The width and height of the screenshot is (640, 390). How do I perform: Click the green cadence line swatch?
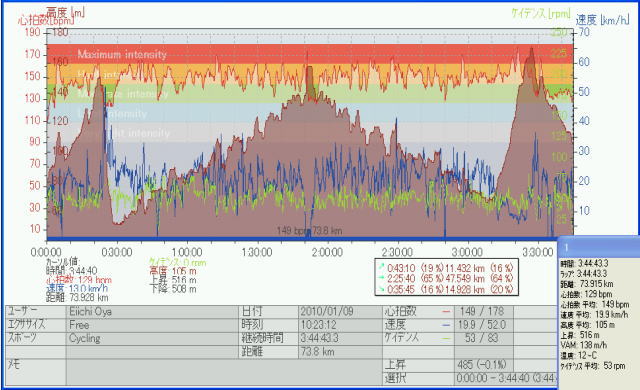pos(446,338)
